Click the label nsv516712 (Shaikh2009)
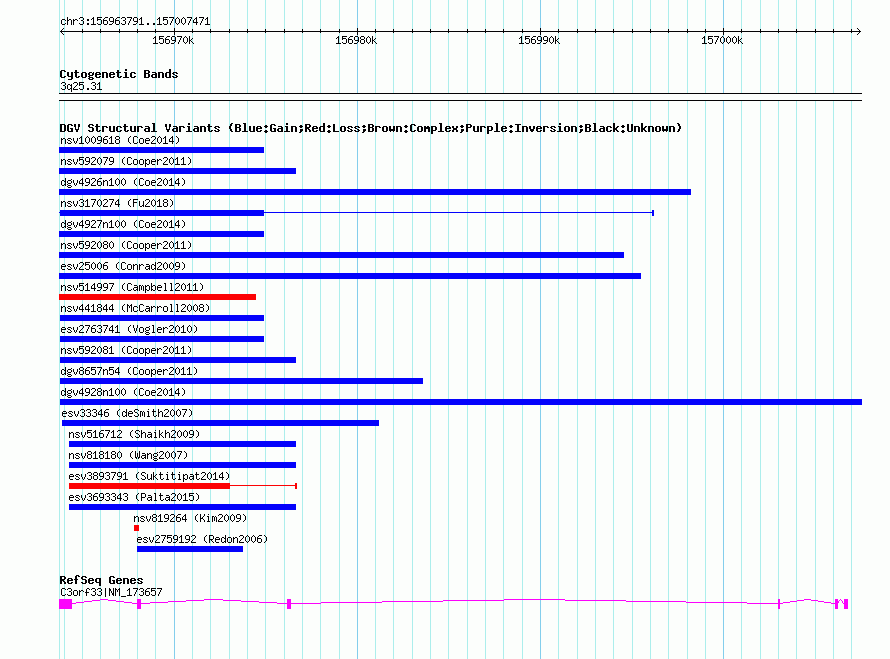The height and width of the screenshot is (659, 890). pos(134,434)
